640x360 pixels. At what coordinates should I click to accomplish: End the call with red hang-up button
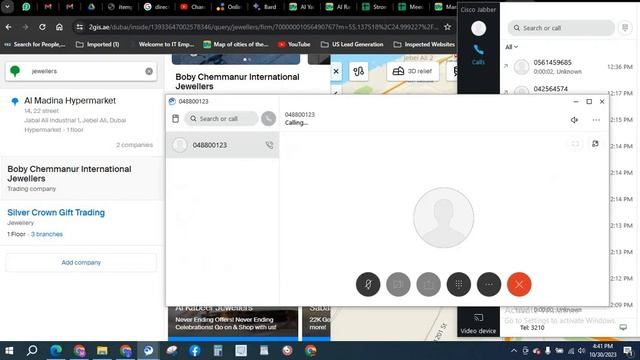[519, 284]
